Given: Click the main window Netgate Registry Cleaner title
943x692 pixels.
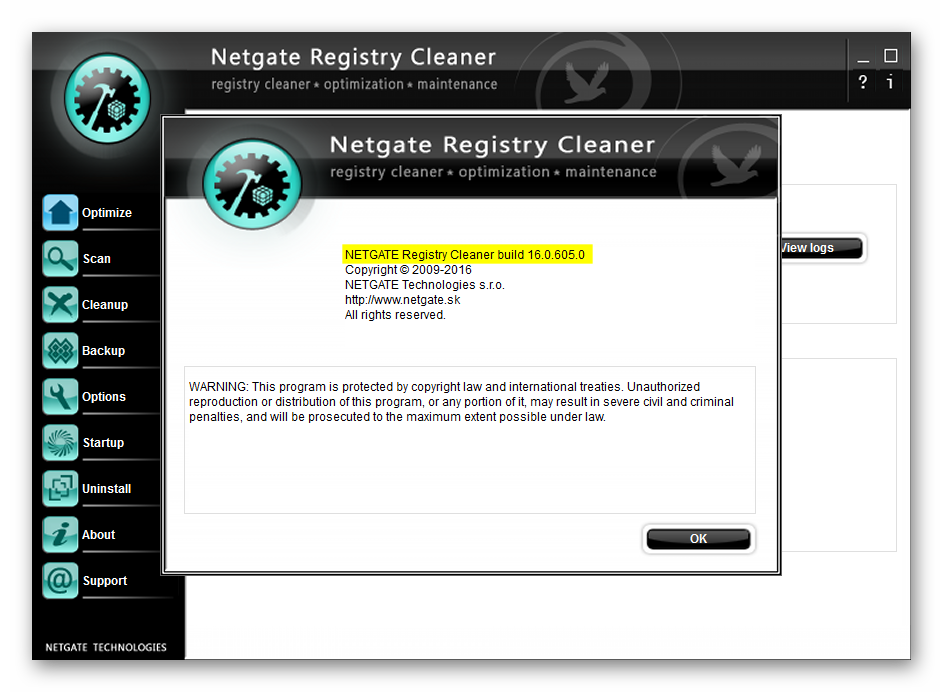Looking at the screenshot, I should (x=354, y=57).
